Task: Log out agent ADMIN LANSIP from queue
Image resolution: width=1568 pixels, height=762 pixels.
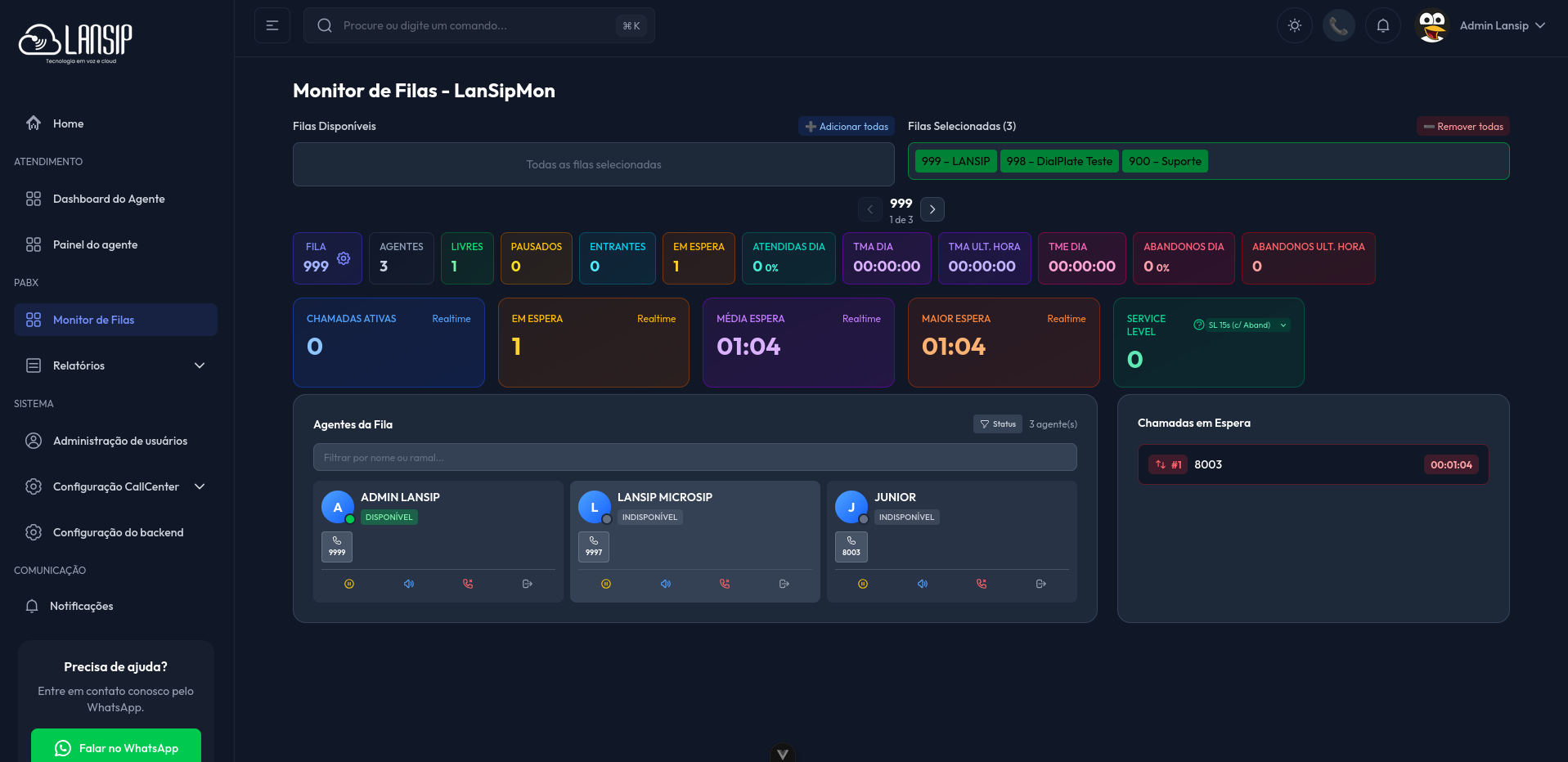Action: point(528,584)
